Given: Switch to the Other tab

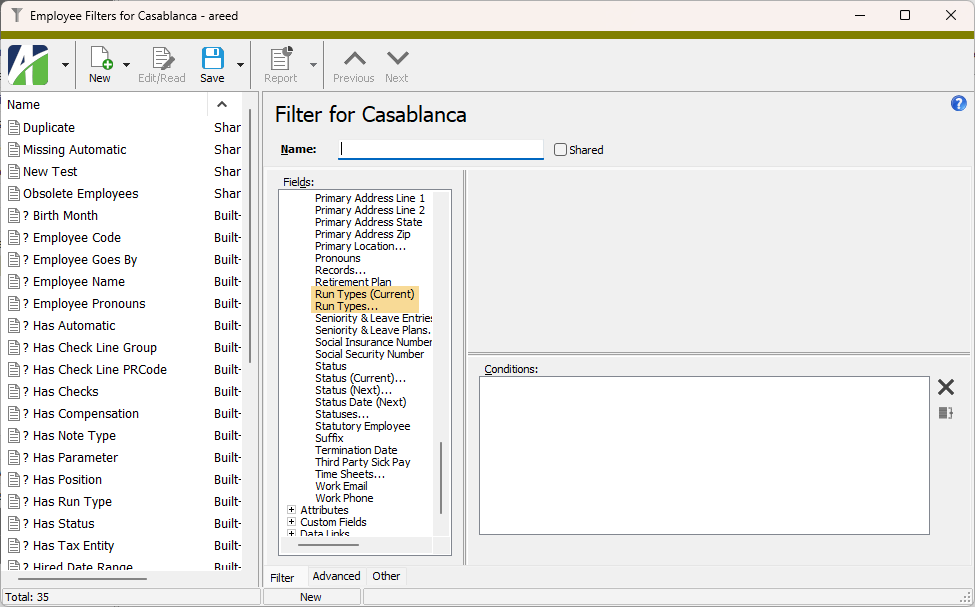Looking at the screenshot, I should pos(386,576).
